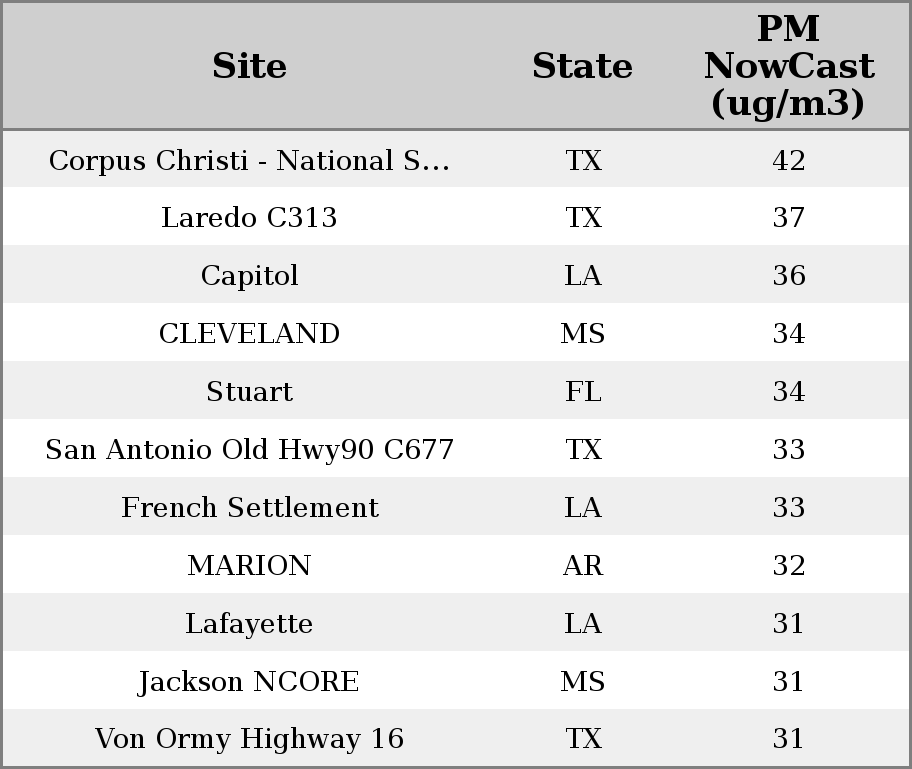Sort by the State column header
The height and width of the screenshot is (769, 912).
coord(582,66)
